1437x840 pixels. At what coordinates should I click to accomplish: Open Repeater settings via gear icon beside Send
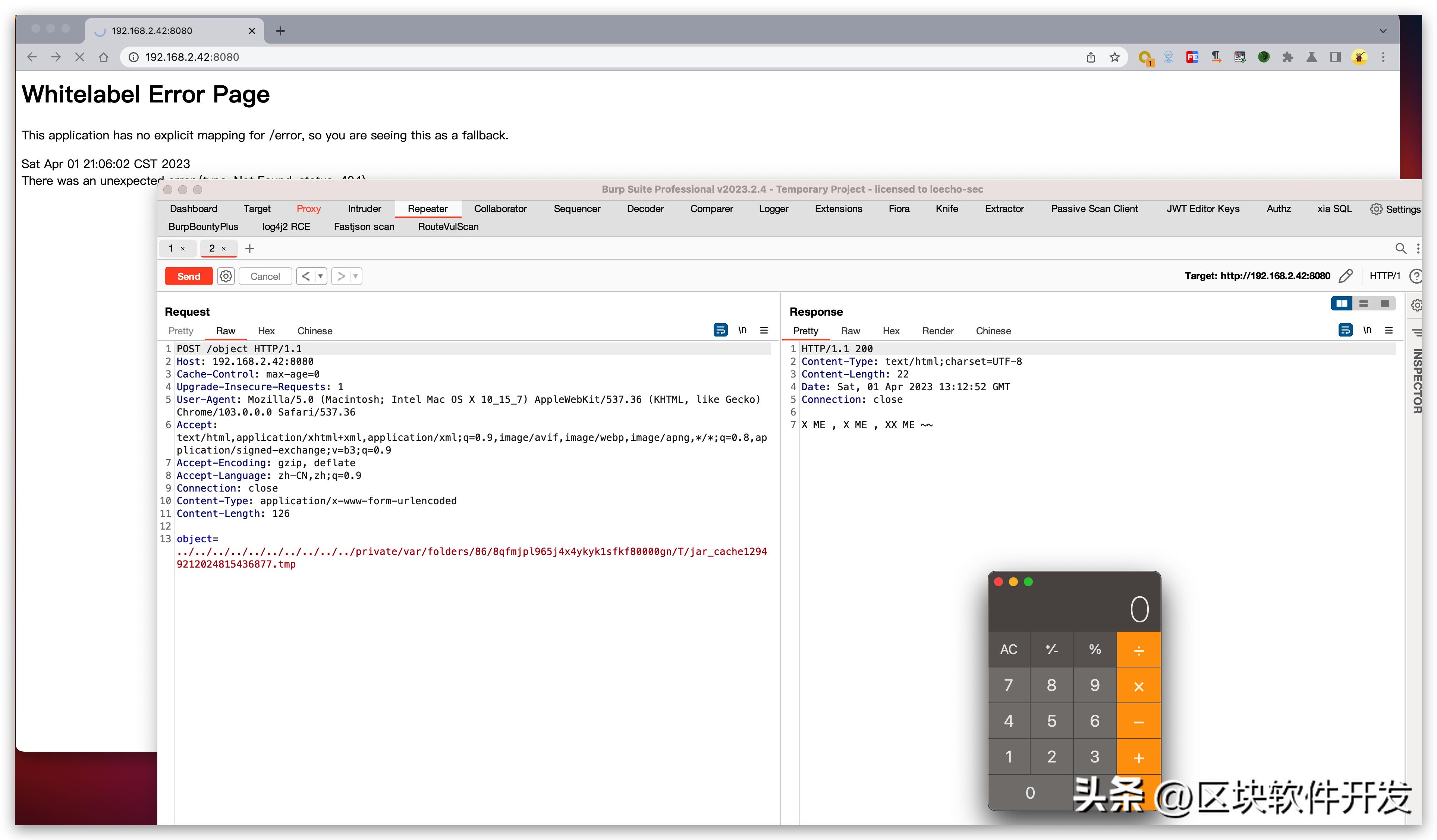226,276
